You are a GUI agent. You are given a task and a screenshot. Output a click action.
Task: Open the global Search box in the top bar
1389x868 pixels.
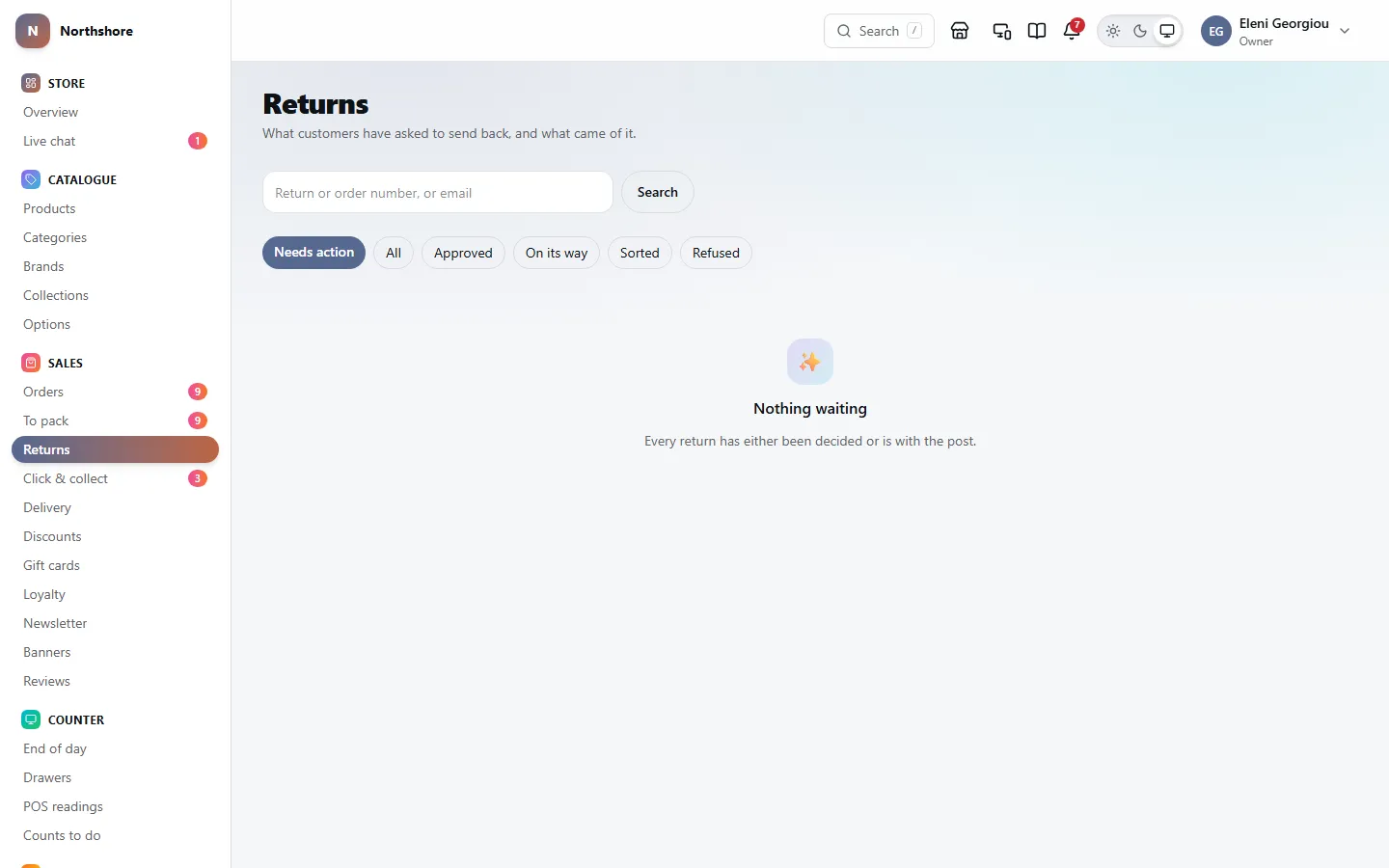pos(879,31)
